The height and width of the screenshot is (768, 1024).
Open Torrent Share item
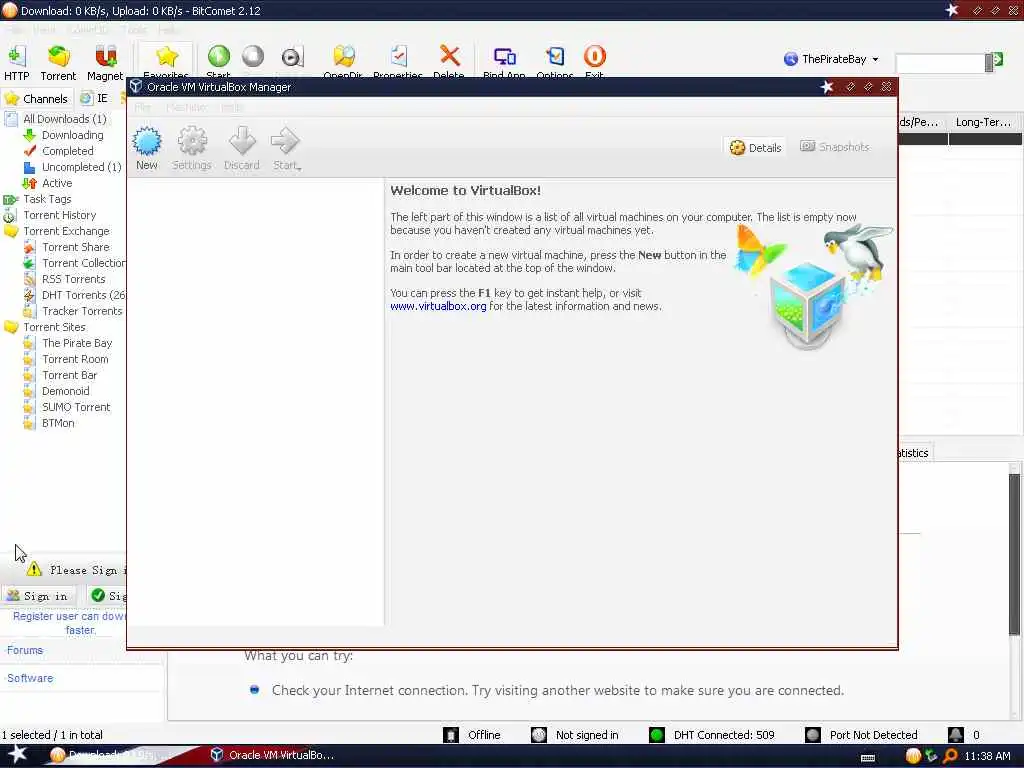point(76,247)
